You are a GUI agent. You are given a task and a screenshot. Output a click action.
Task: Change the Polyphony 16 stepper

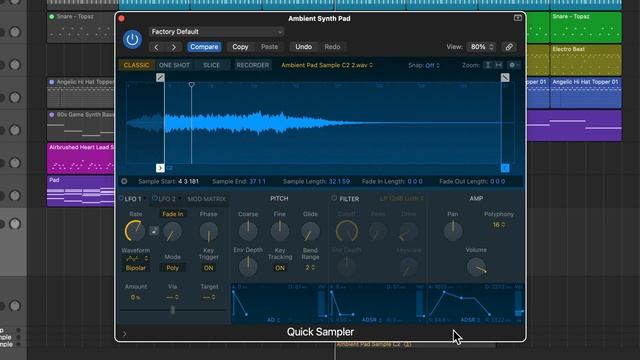click(x=499, y=224)
